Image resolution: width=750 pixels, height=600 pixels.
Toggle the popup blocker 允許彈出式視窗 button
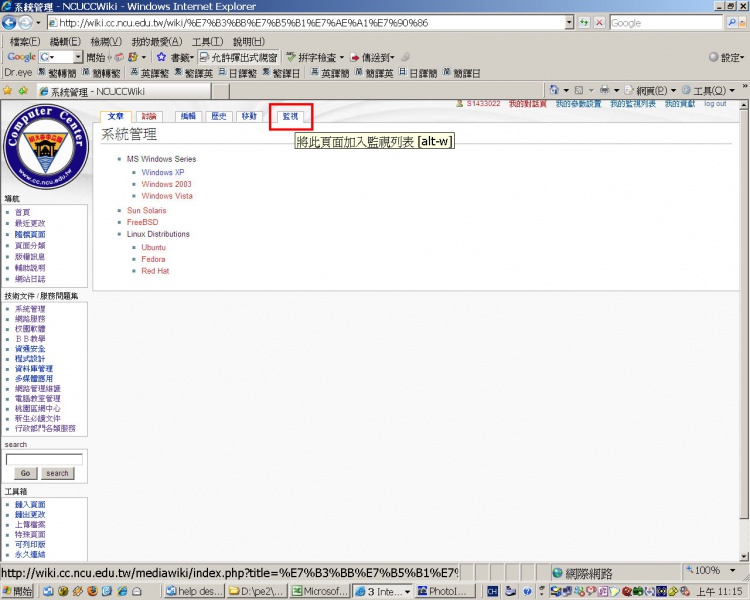click(x=239, y=57)
